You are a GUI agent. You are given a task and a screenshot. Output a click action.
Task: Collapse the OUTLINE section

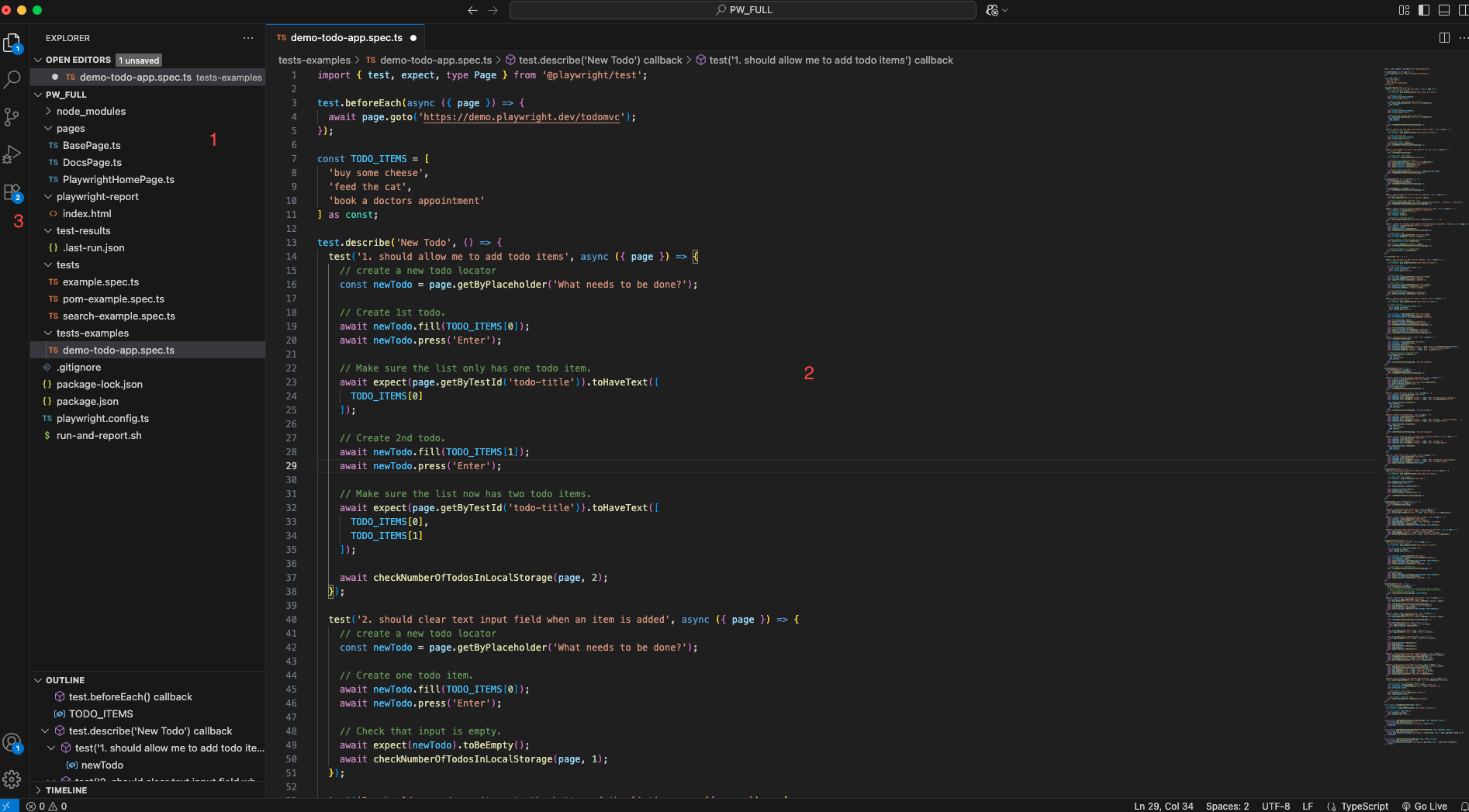[65, 680]
